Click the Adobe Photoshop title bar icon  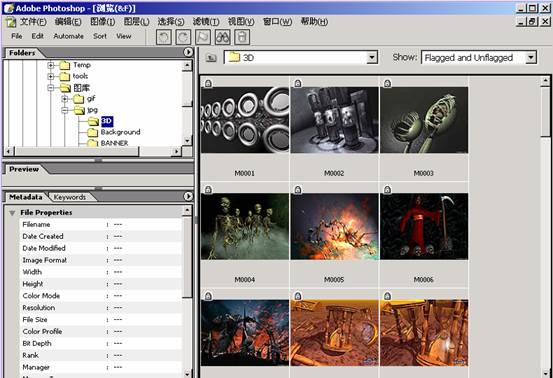point(8,8)
